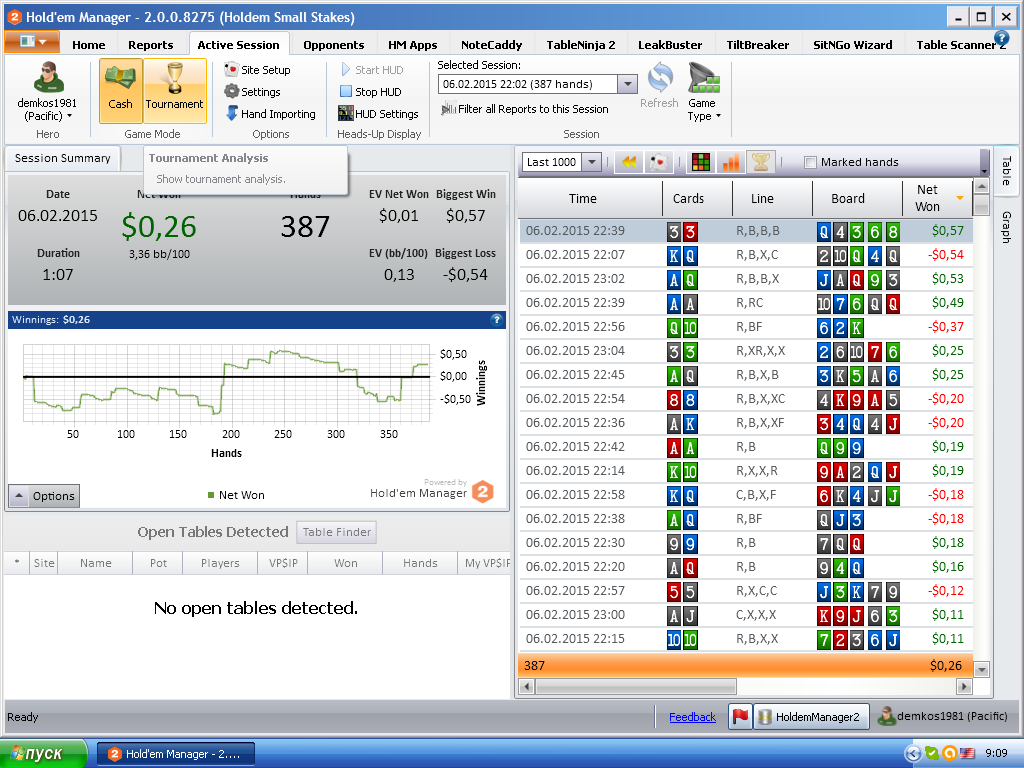Open hero selector demkos1981 (Pacific)
This screenshot has width=1024, height=768.
pos(47,92)
